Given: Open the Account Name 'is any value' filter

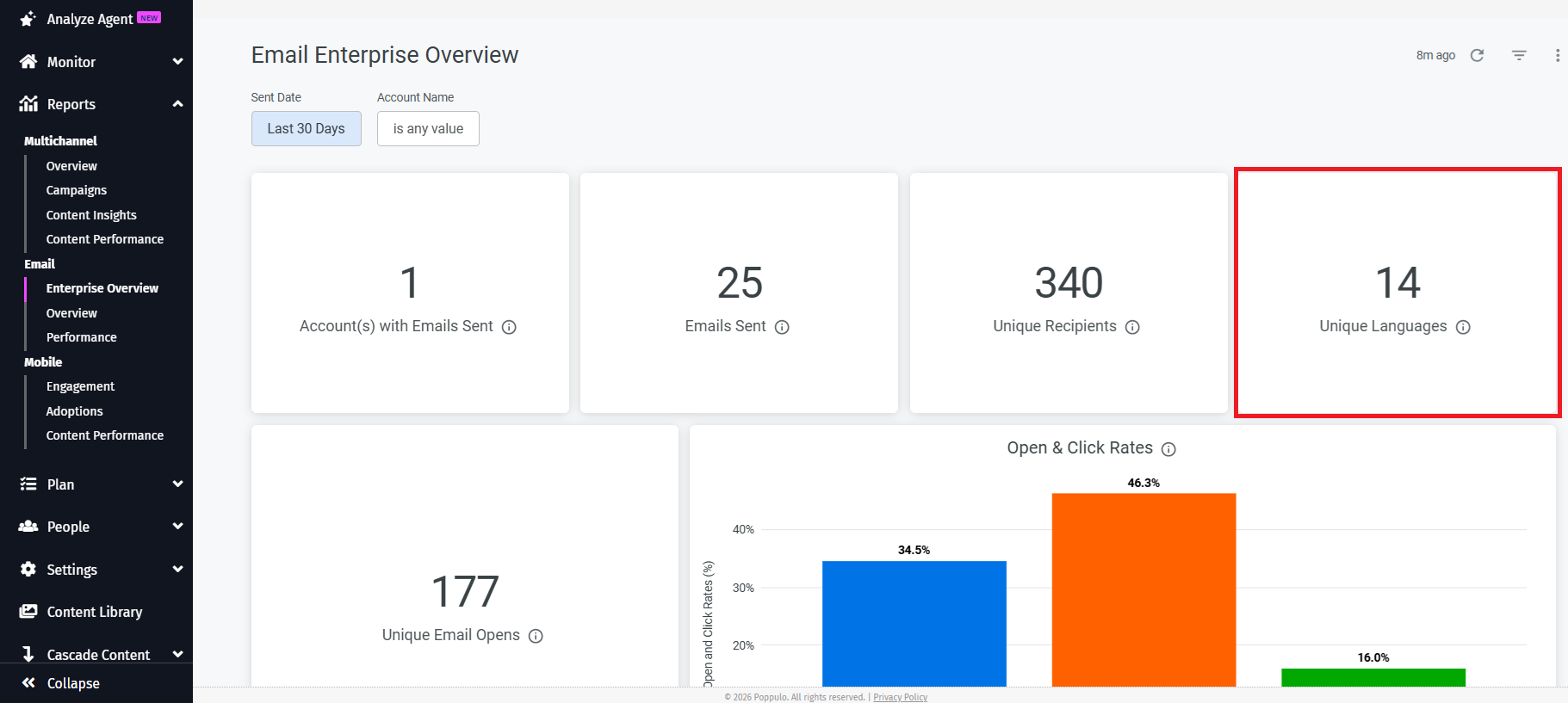Looking at the screenshot, I should pyautogui.click(x=428, y=128).
